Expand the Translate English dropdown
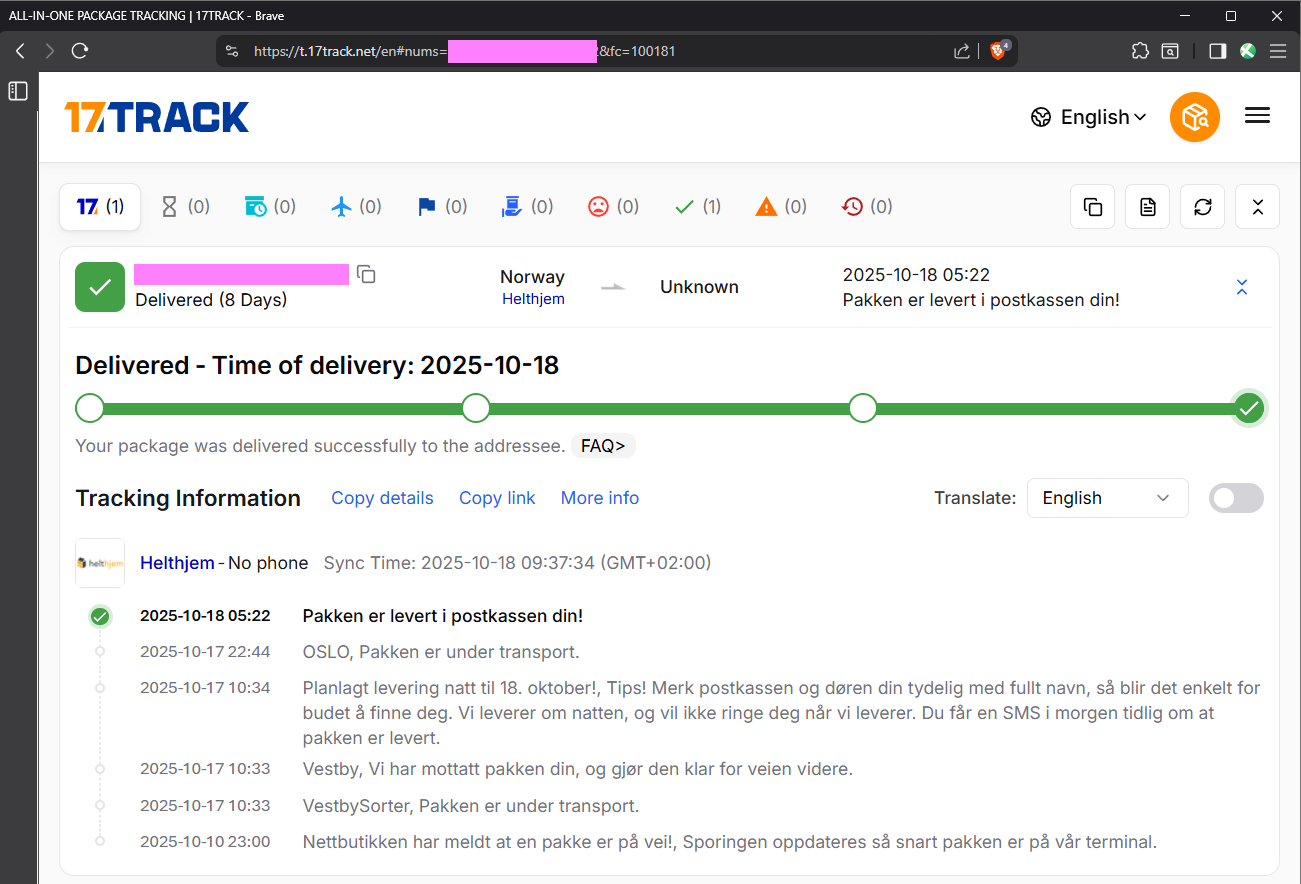Screen dimensions: 1301x884 (1107, 498)
